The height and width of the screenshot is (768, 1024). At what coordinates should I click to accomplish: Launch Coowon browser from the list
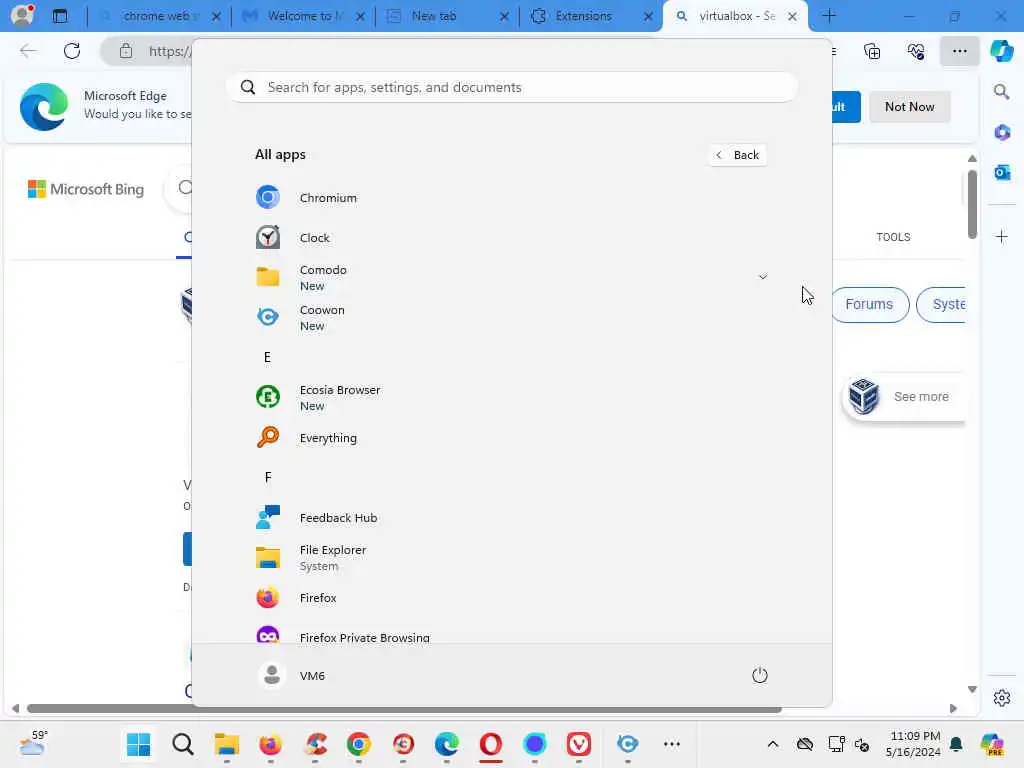tap(509, 317)
